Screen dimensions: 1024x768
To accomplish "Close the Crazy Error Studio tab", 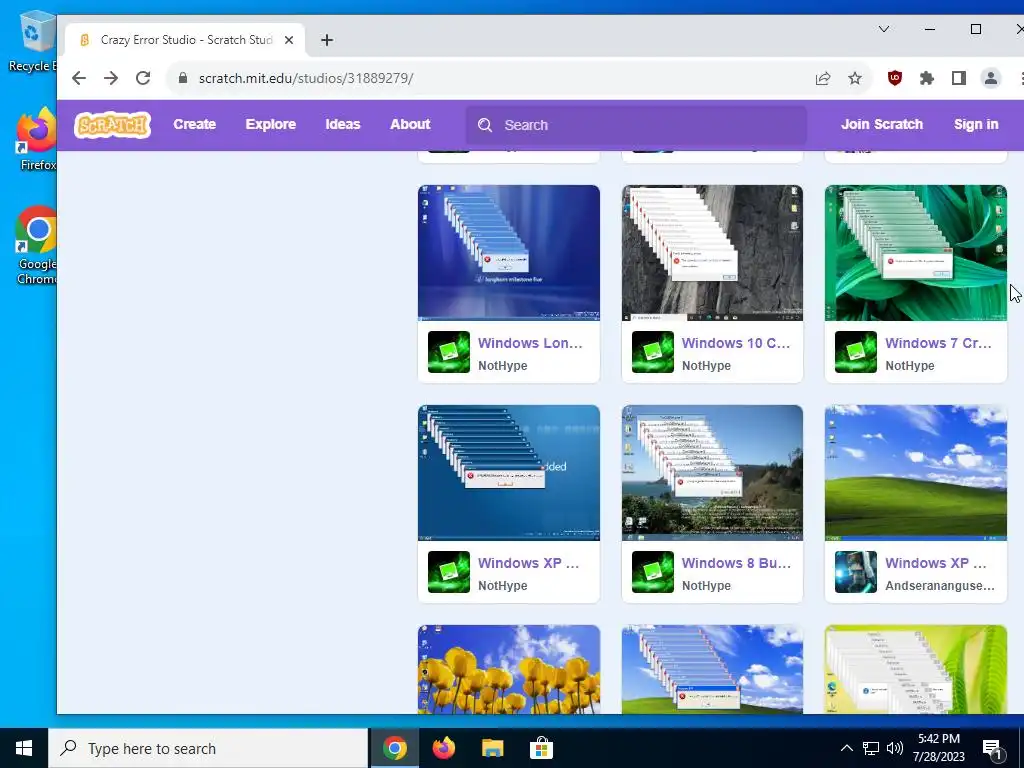I will (289, 40).
